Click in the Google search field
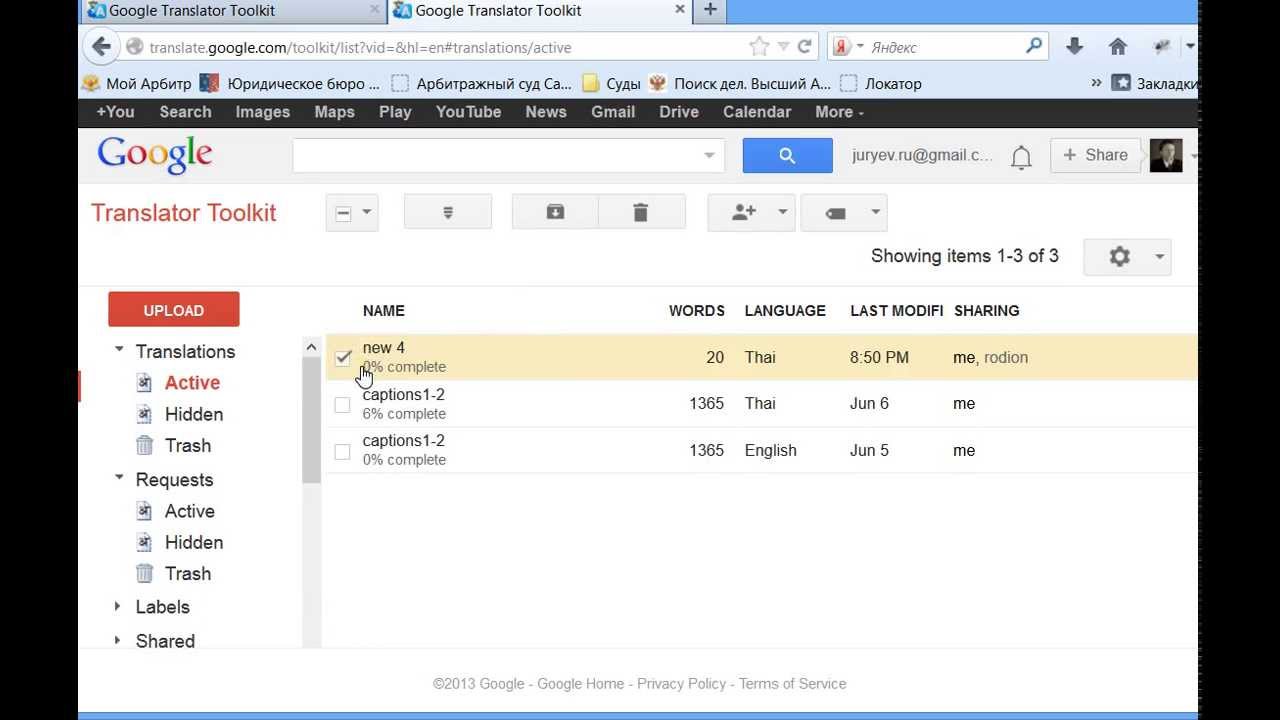The height and width of the screenshot is (720, 1280). pos(495,155)
